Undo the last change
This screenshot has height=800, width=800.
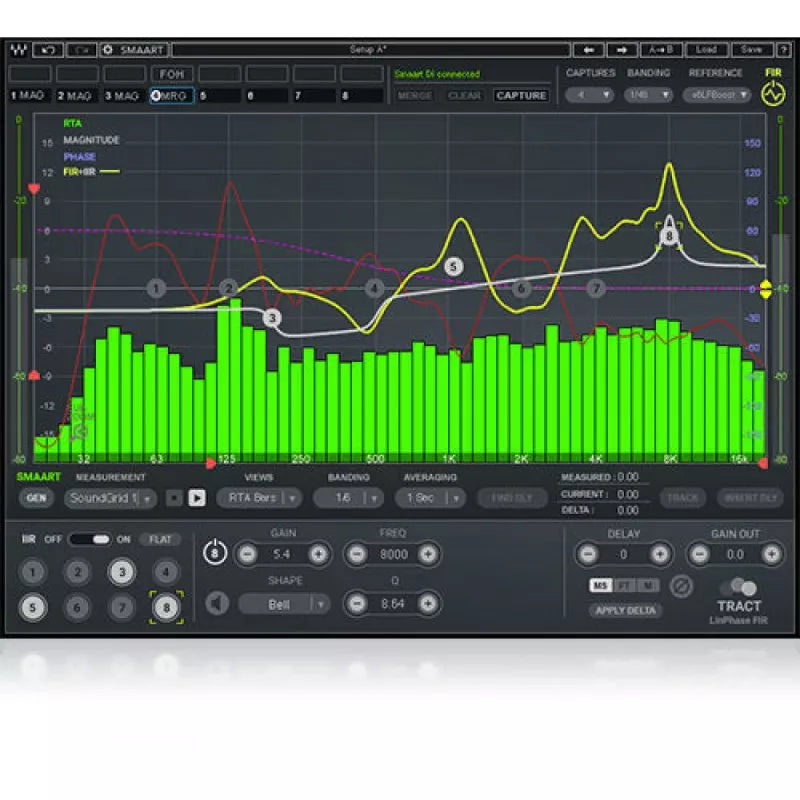48,50
